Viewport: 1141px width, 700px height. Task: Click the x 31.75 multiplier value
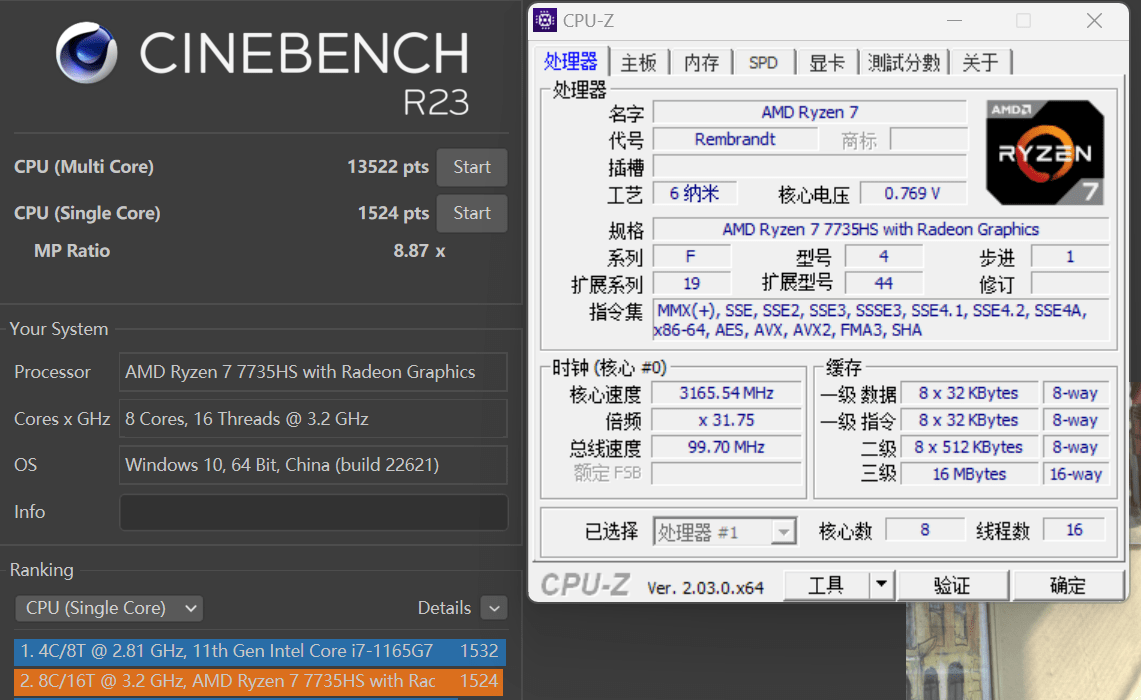click(726, 421)
